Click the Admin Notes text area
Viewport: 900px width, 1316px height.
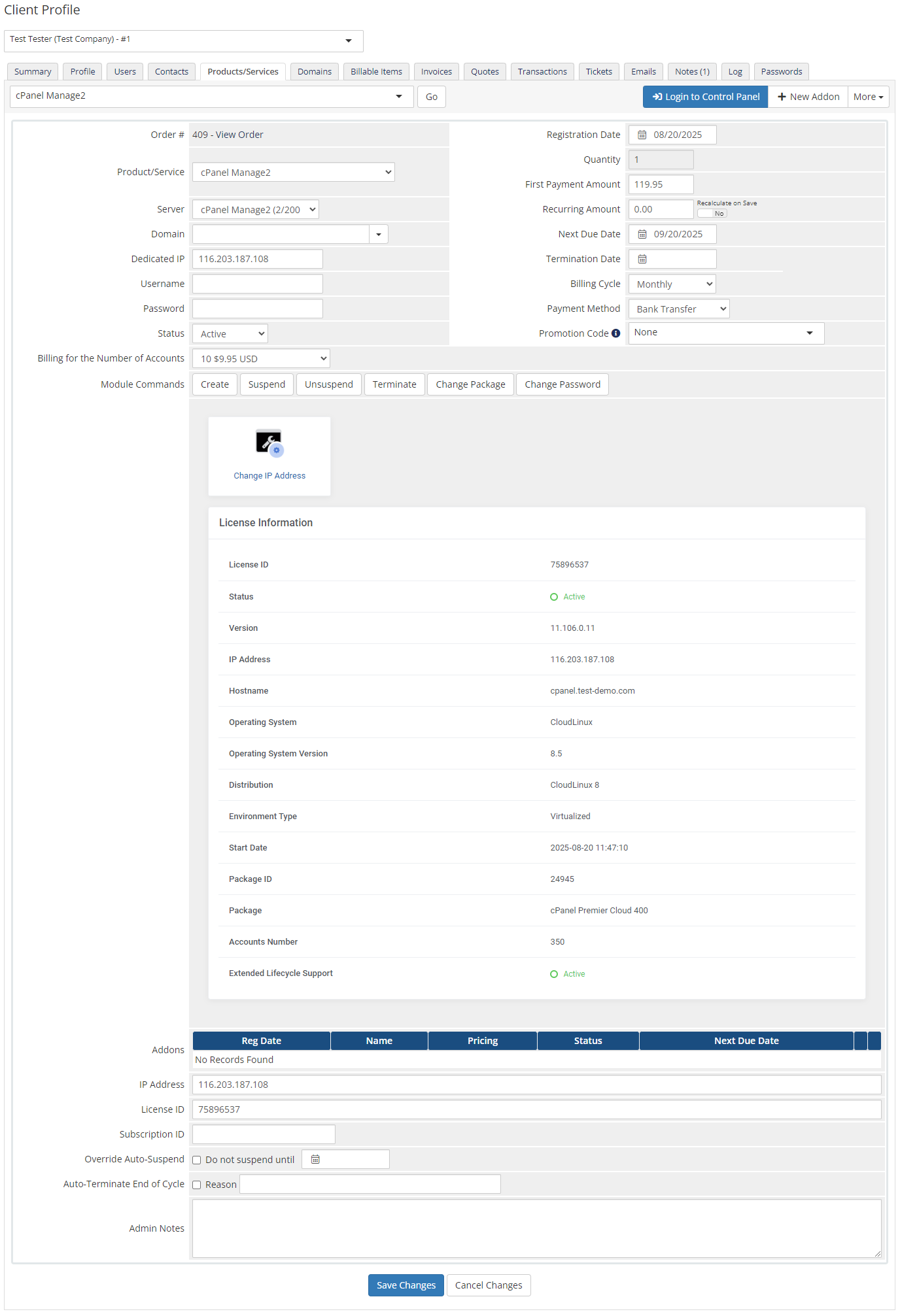coord(536,1228)
